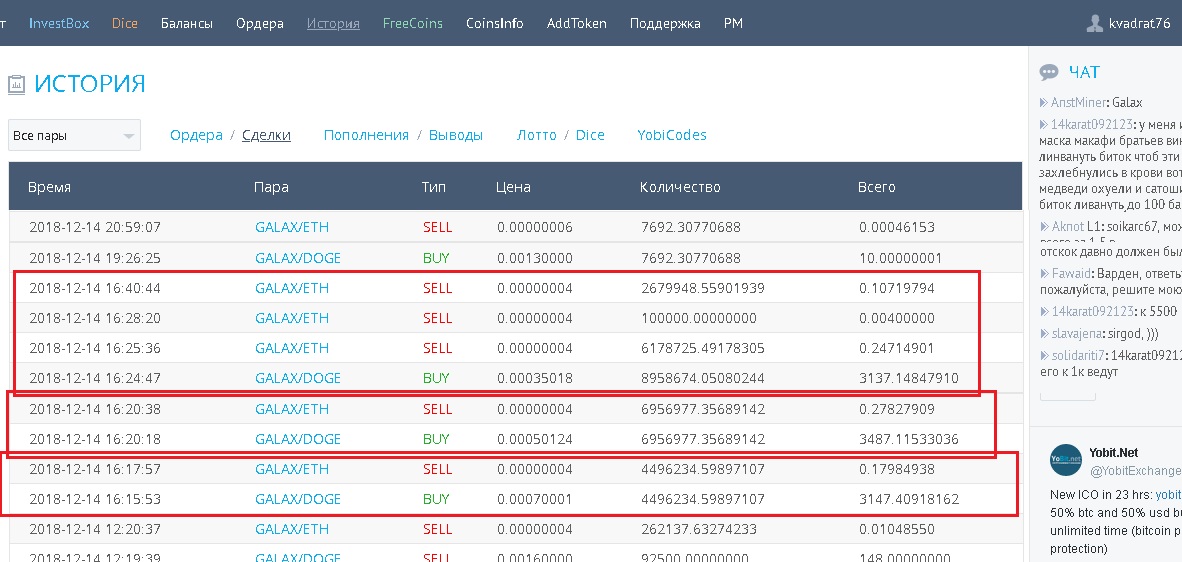Click chat user slavajena
The width and height of the screenshot is (1182, 562).
click(1077, 333)
